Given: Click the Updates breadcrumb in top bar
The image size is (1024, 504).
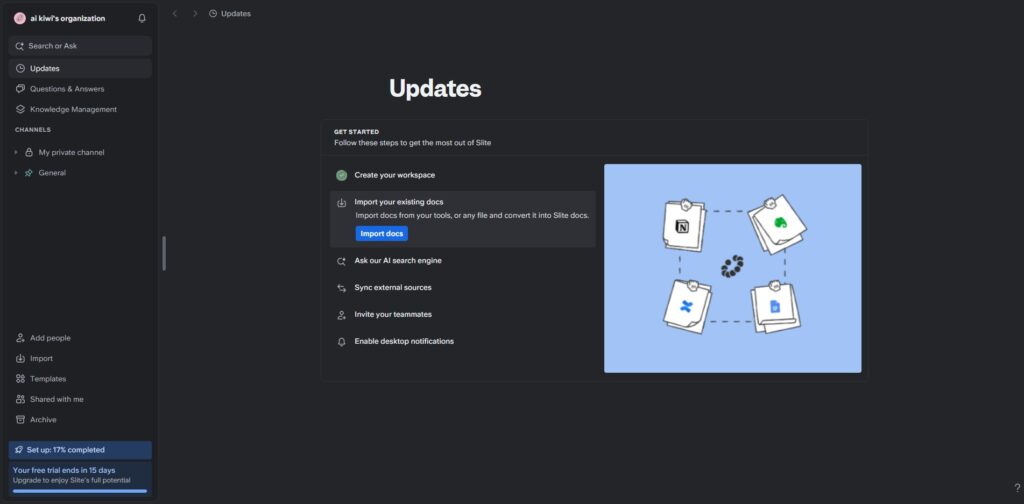Looking at the screenshot, I should click(x=236, y=13).
